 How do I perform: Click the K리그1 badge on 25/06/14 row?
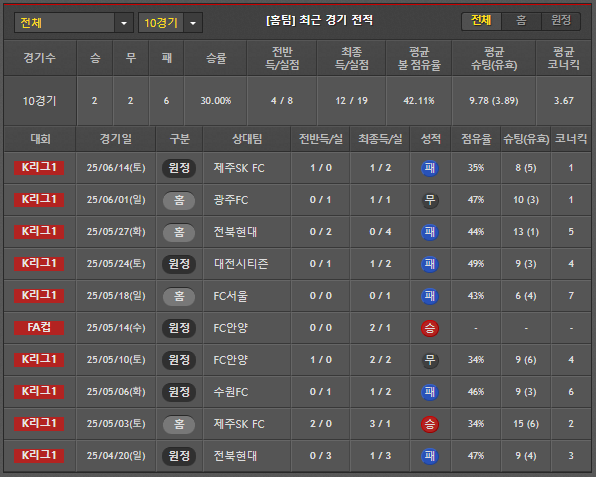[39, 168]
